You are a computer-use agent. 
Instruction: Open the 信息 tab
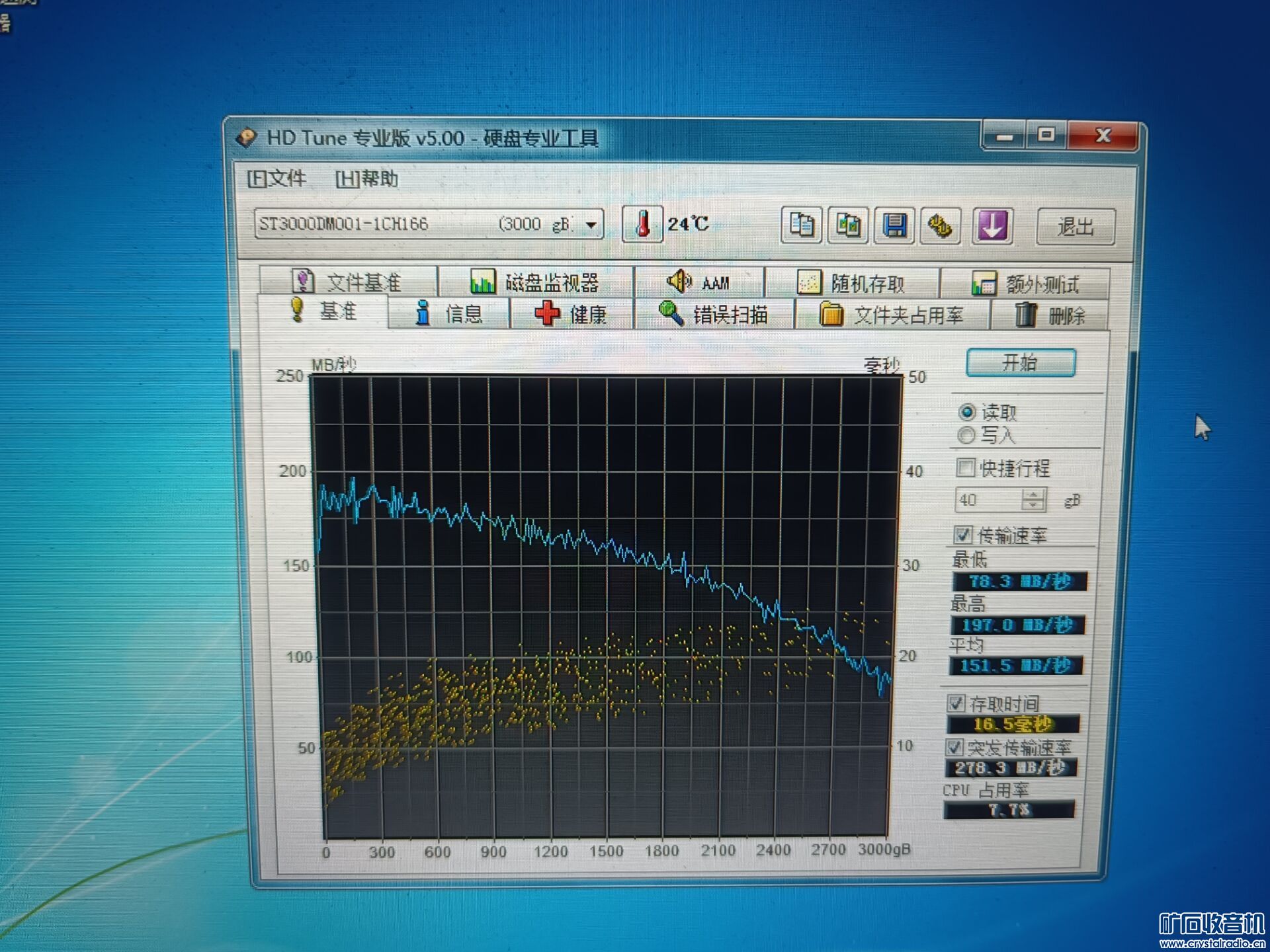tap(449, 313)
